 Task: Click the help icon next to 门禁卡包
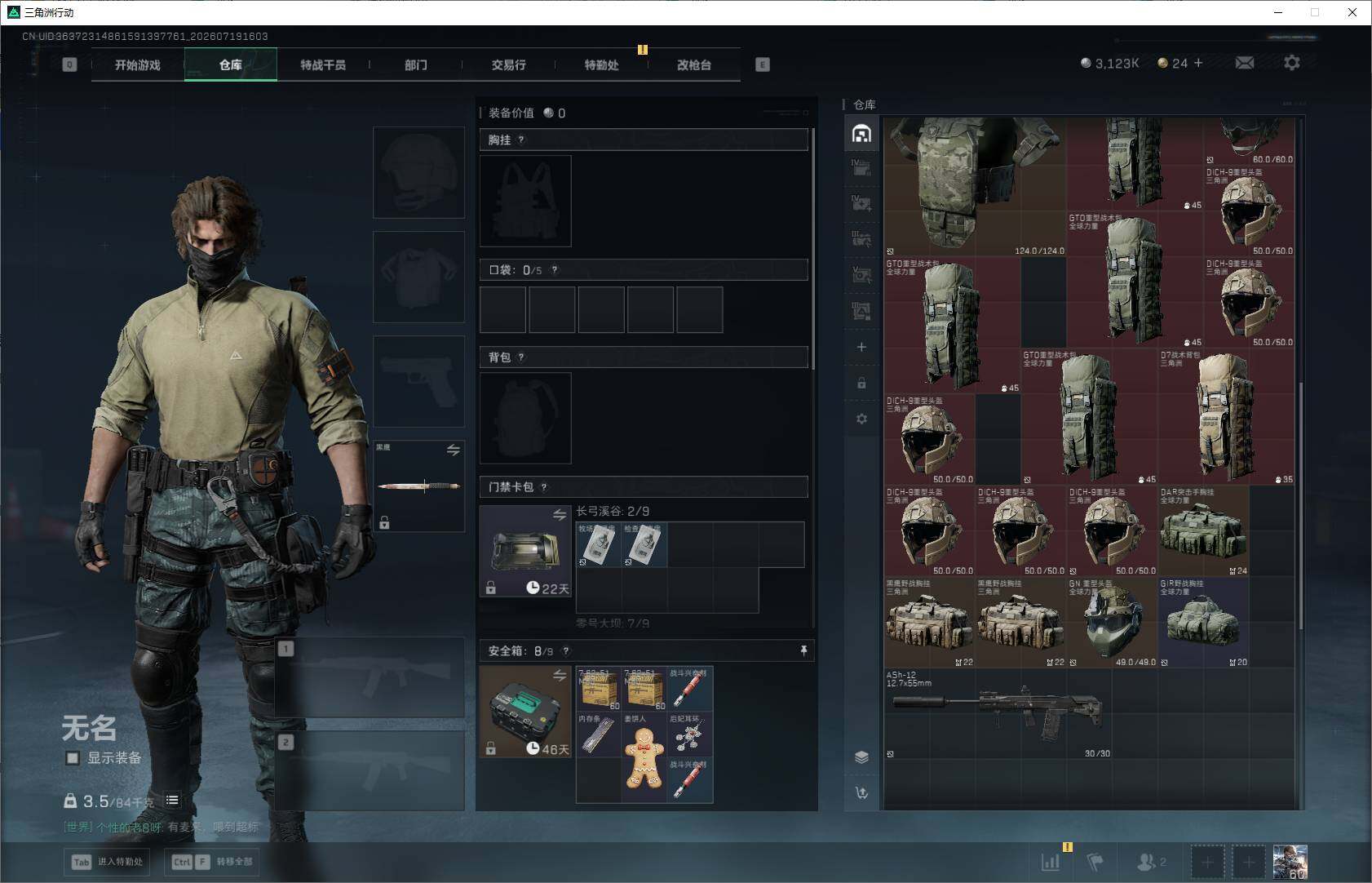tap(544, 487)
